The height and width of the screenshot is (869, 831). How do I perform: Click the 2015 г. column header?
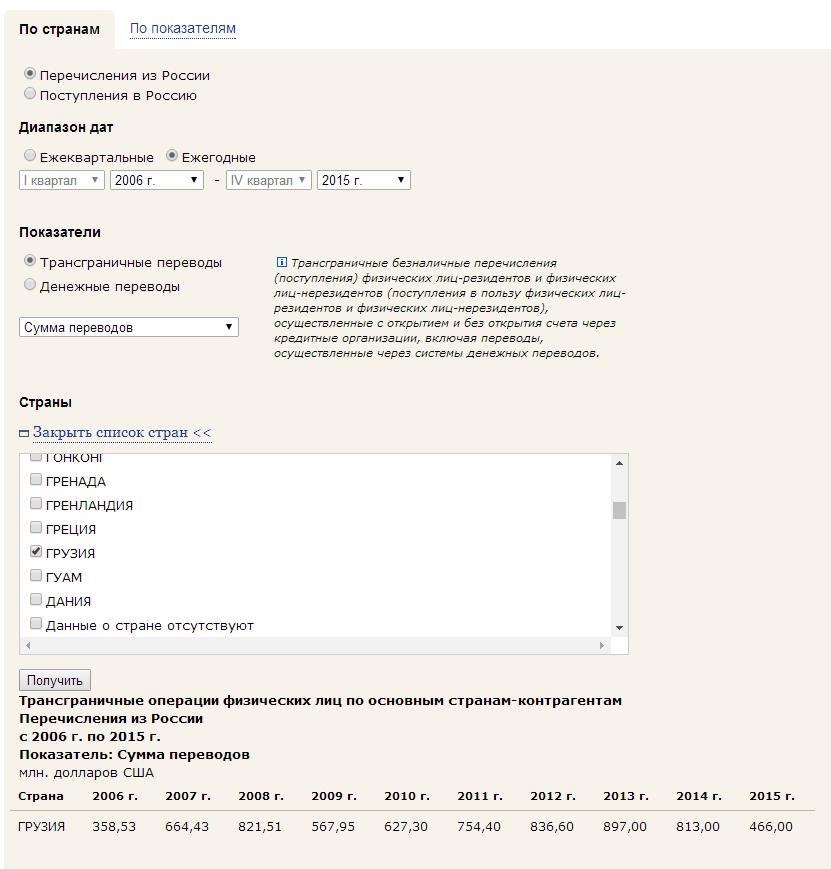pyautogui.click(x=772, y=796)
